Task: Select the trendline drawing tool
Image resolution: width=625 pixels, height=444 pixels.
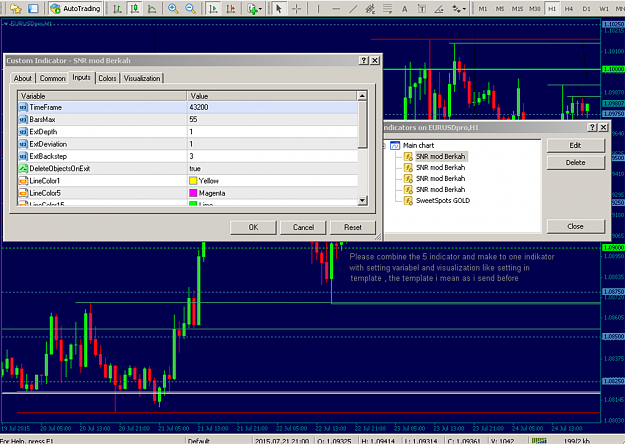Action: pos(353,8)
